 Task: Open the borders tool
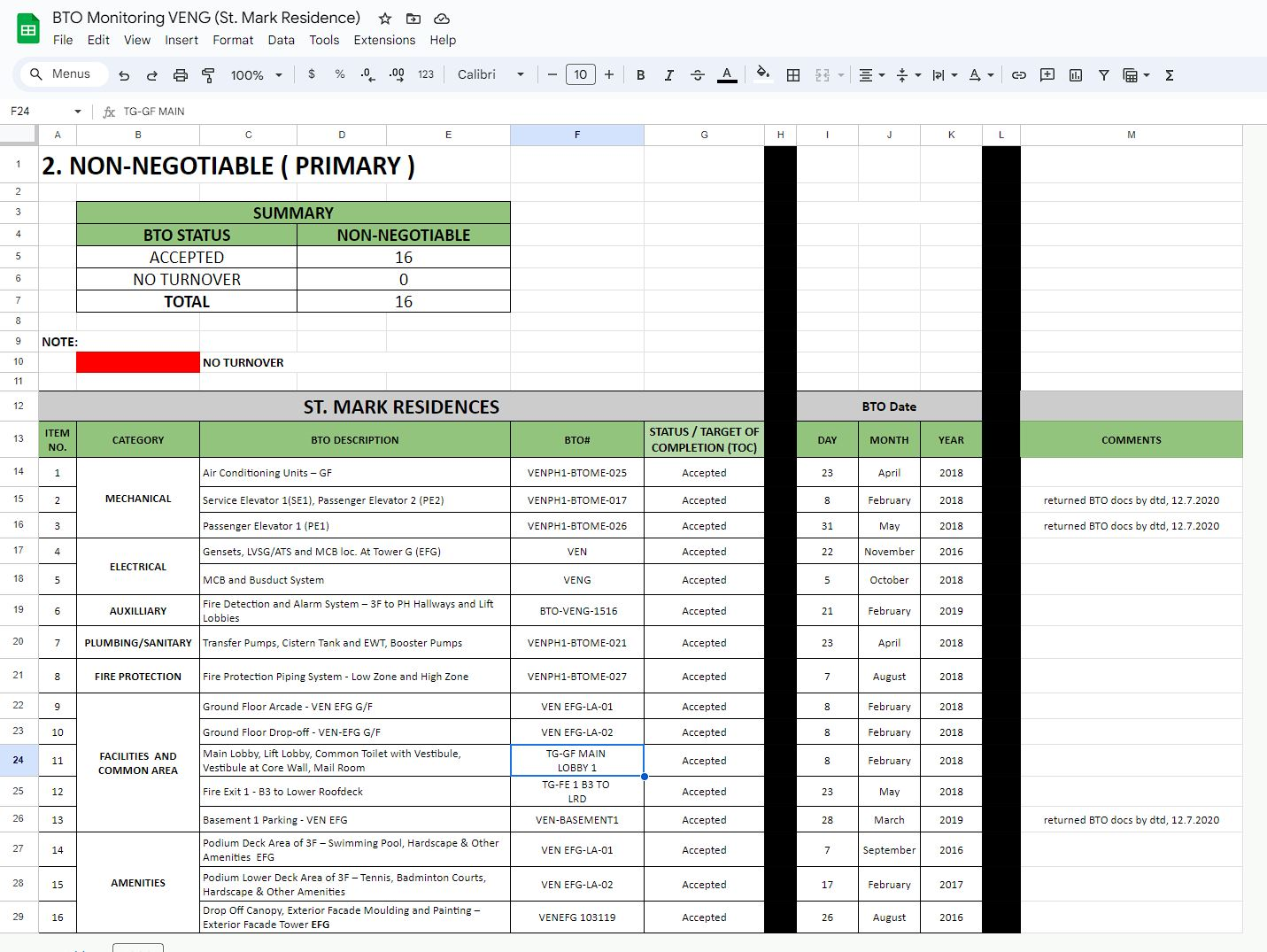point(793,75)
